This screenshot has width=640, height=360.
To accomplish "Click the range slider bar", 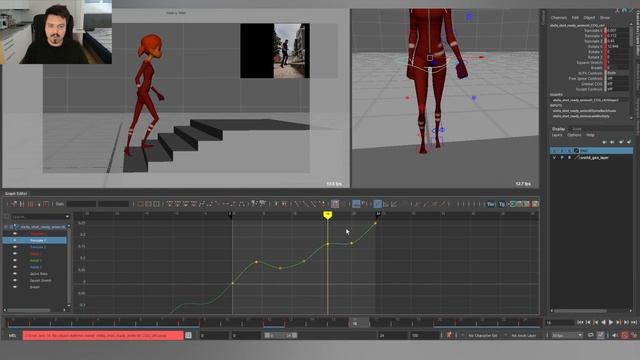I will tap(281, 335).
